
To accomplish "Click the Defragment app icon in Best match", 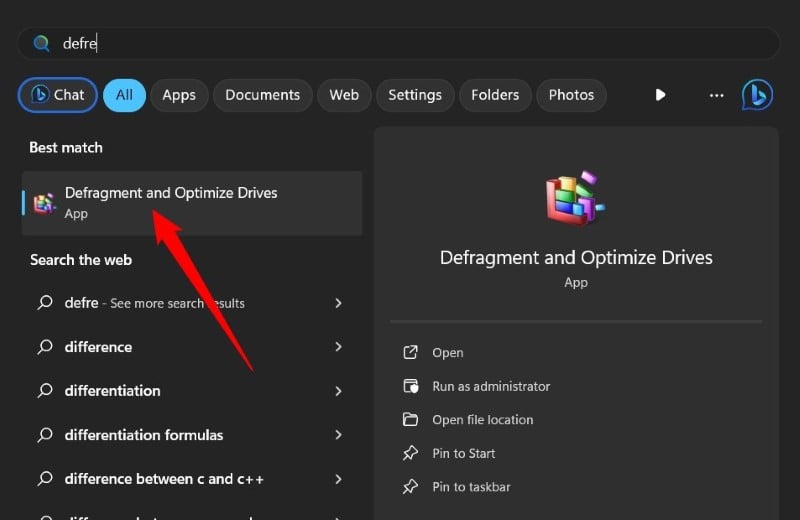I will coord(44,203).
